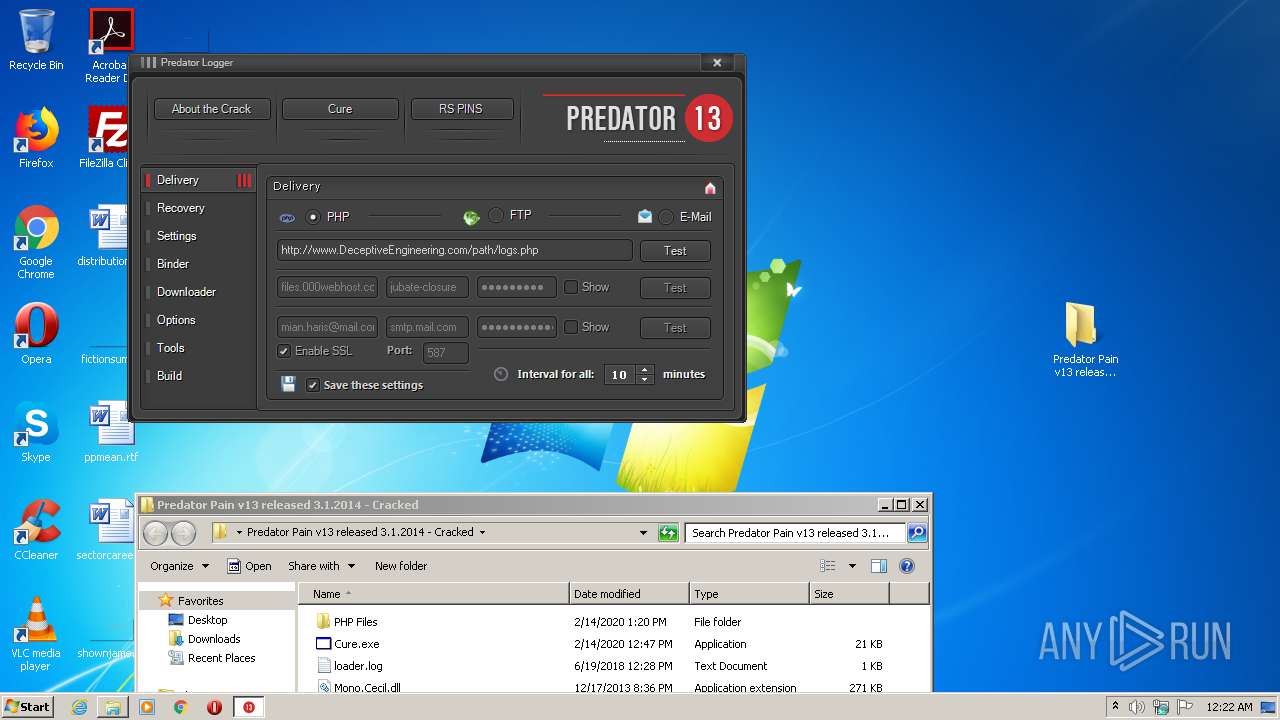1280x720 pixels.
Task: Click the PHP icon beside the PHP radio
Action: click(x=287, y=217)
